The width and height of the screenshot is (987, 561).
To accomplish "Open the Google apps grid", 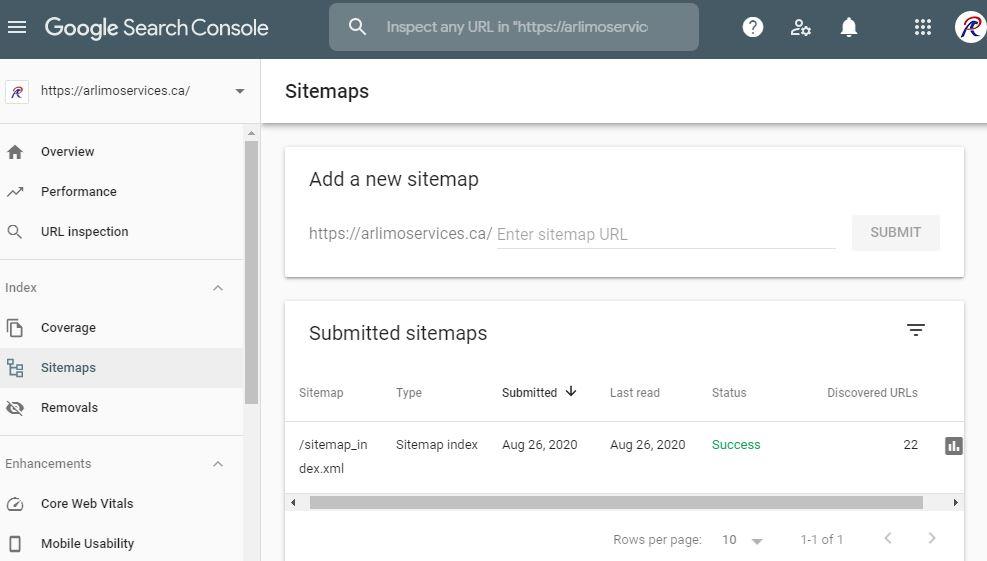I will point(923,27).
